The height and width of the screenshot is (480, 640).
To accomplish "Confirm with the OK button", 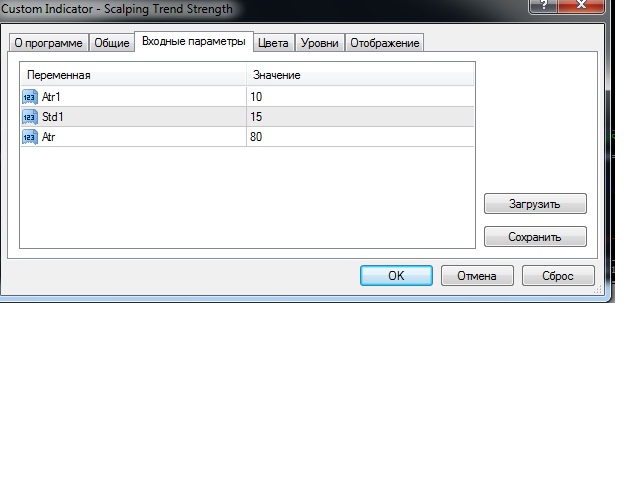I will click(396, 276).
